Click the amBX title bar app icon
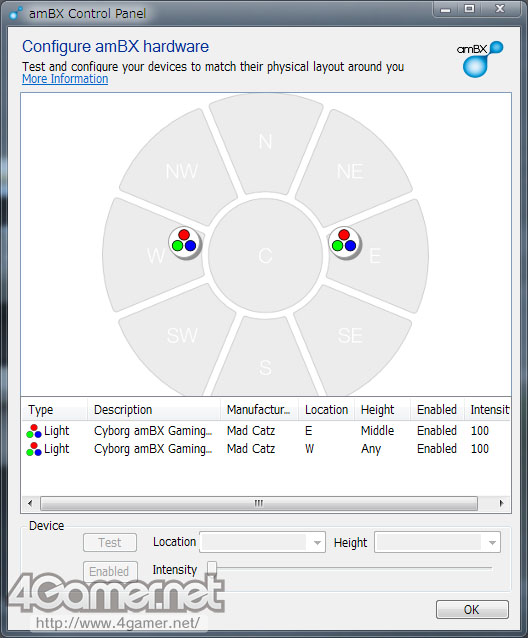This screenshot has height=638, width=528. [x=15, y=13]
